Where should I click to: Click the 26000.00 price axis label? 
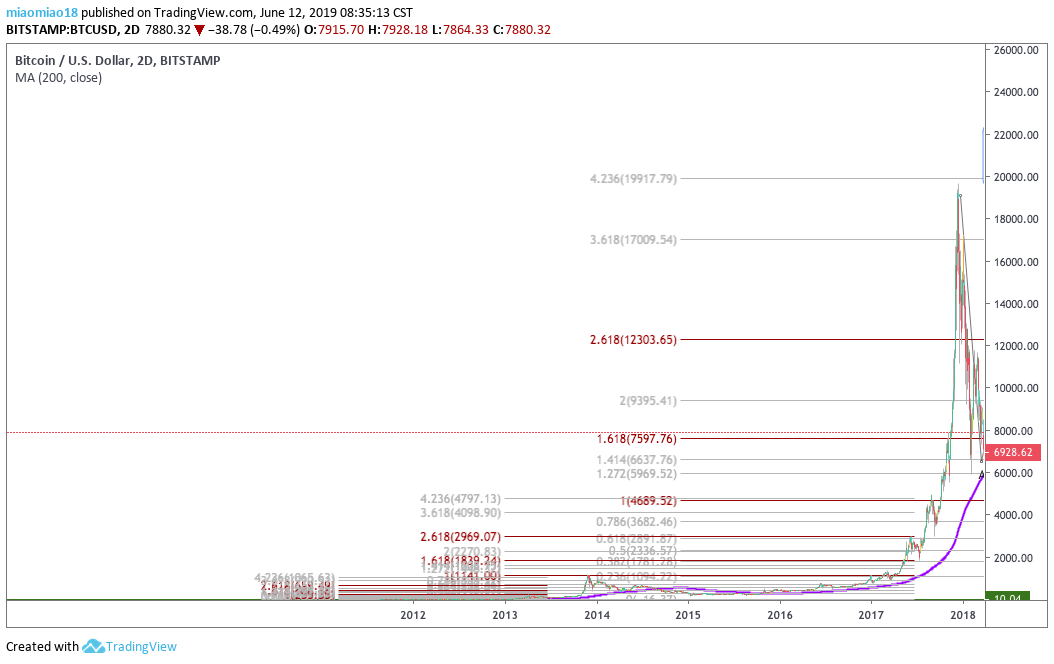(x=1016, y=50)
